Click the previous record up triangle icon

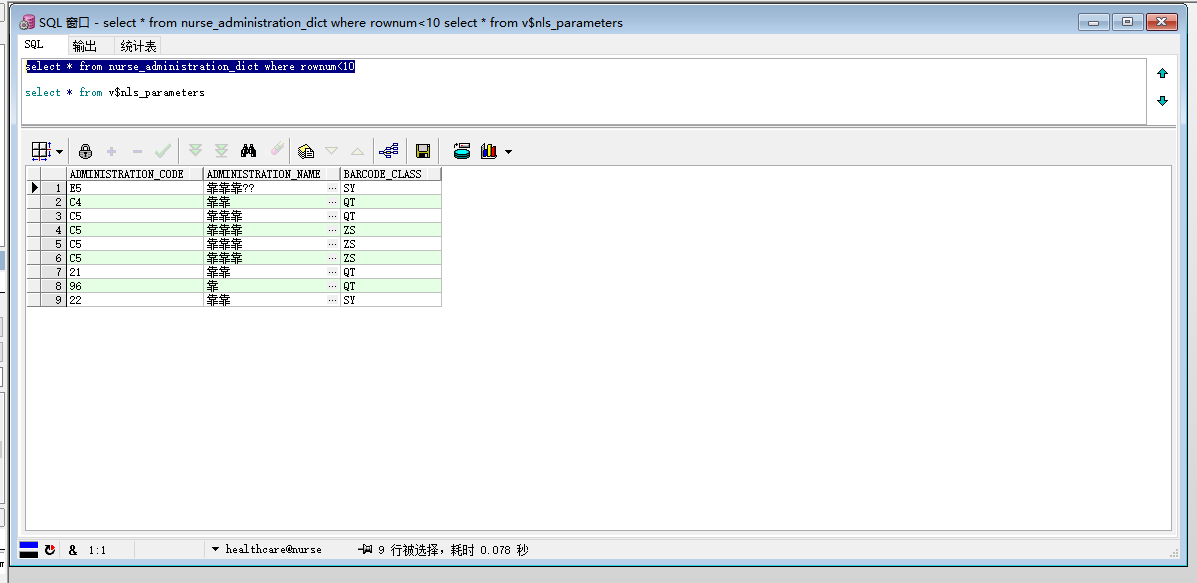[357, 151]
